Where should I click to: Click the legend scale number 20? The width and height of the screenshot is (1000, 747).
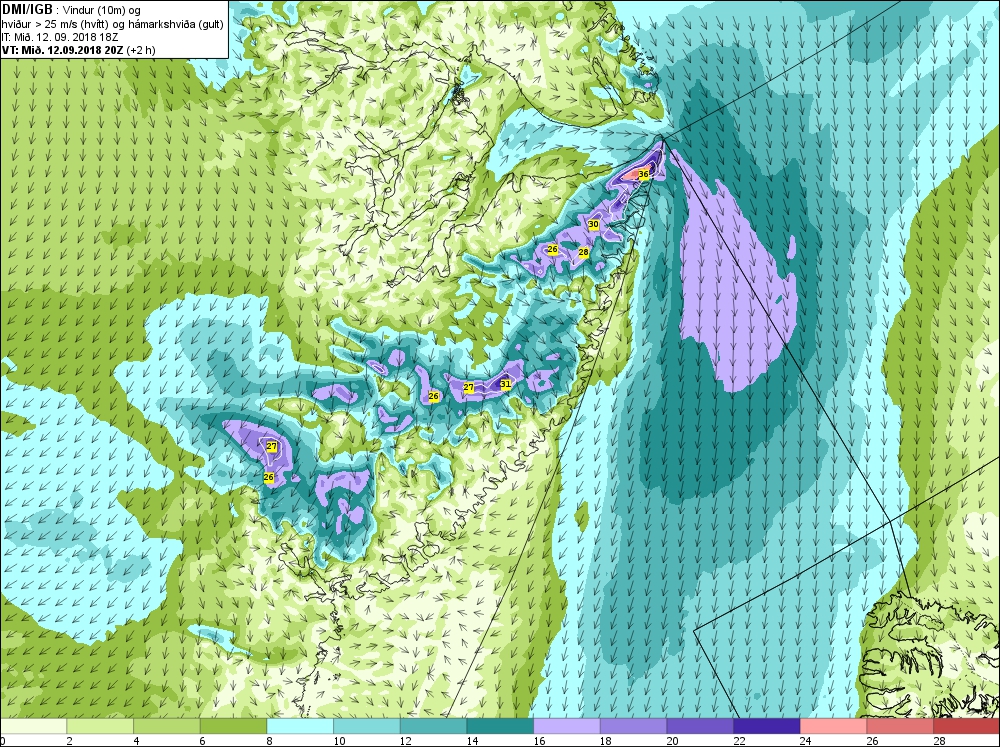pyautogui.click(x=672, y=741)
